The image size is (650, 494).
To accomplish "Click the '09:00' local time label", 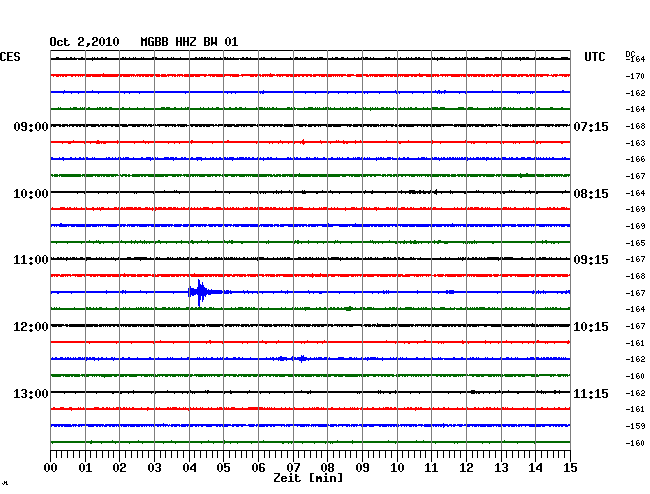I will (x=31, y=126).
